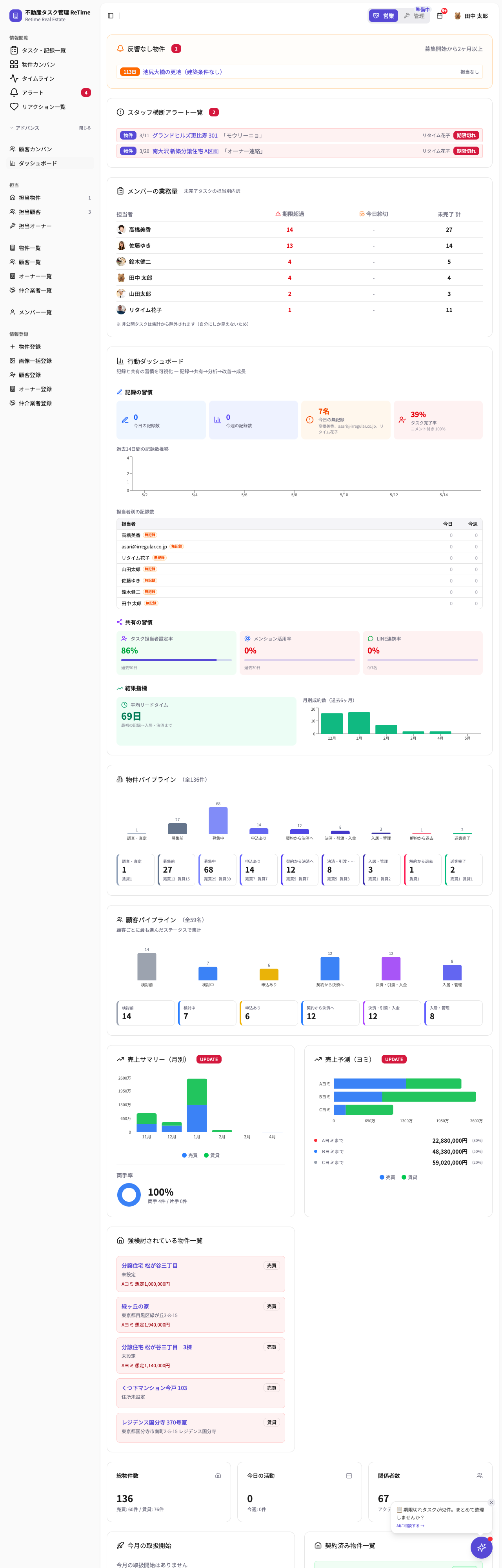502x1568 pixels.
Task: Click the 両手率 100% donut chart
Action: 129,1195
